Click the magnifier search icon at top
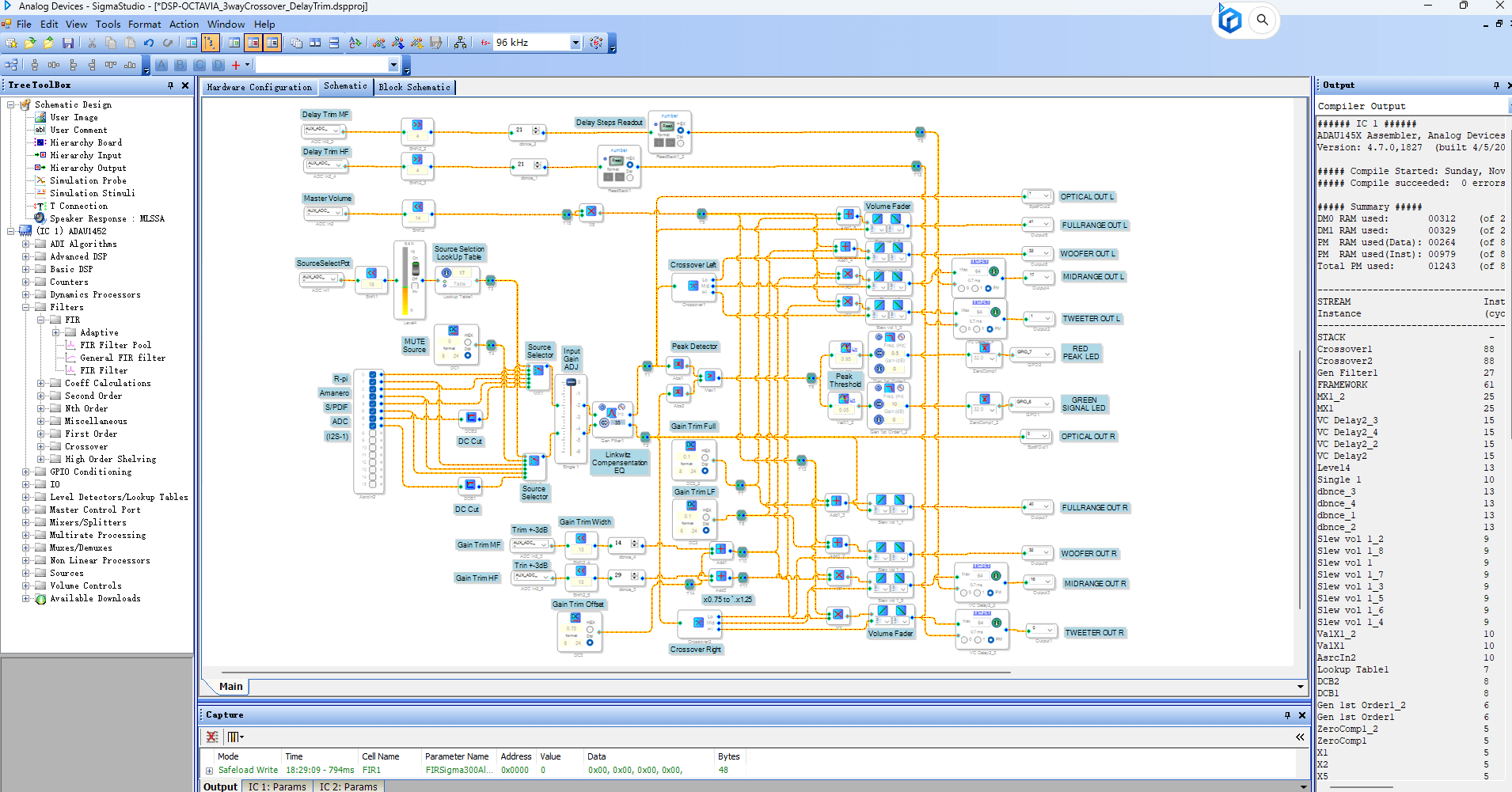 pos(1263,20)
